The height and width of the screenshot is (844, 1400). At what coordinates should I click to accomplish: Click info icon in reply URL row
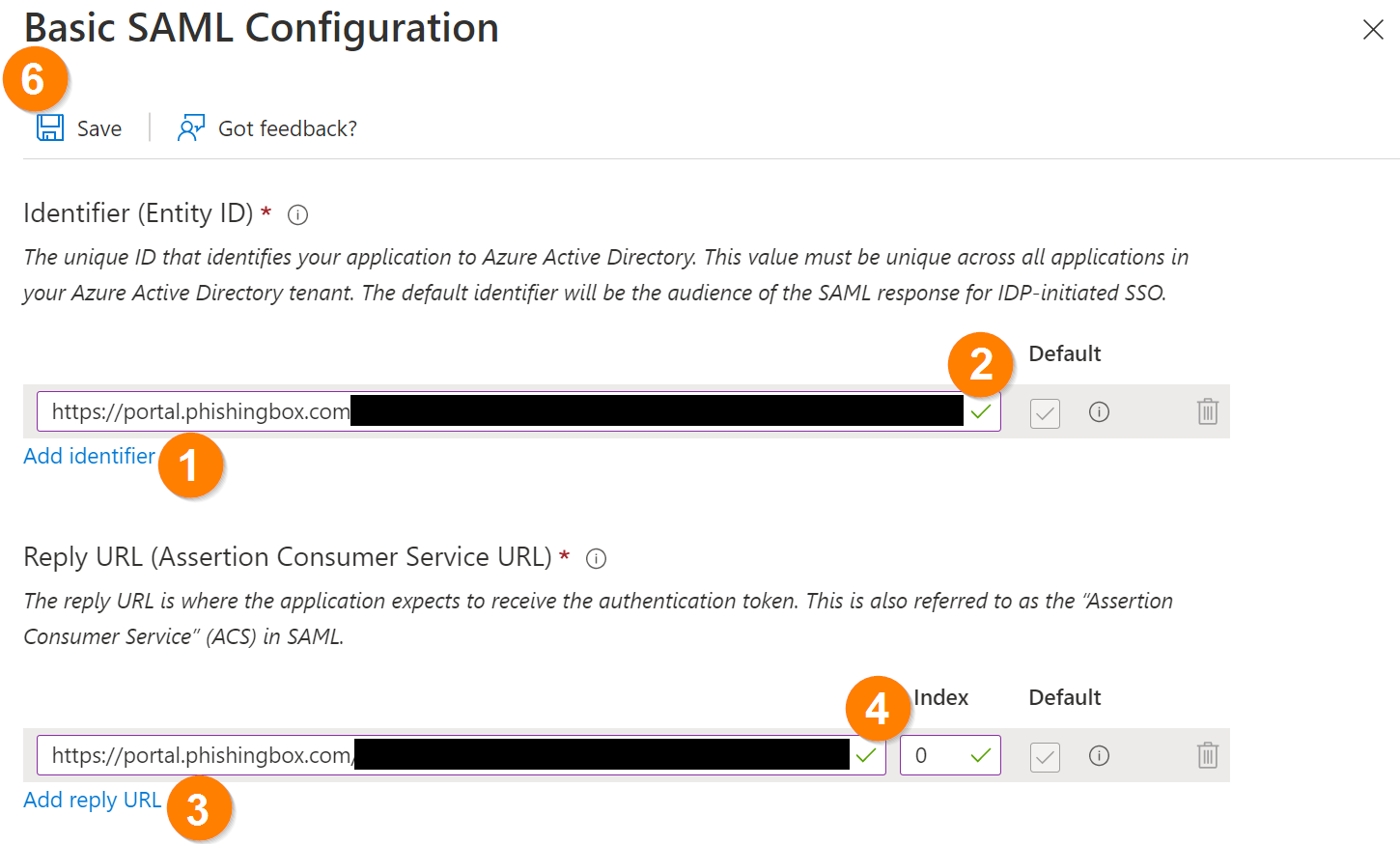click(x=1099, y=756)
